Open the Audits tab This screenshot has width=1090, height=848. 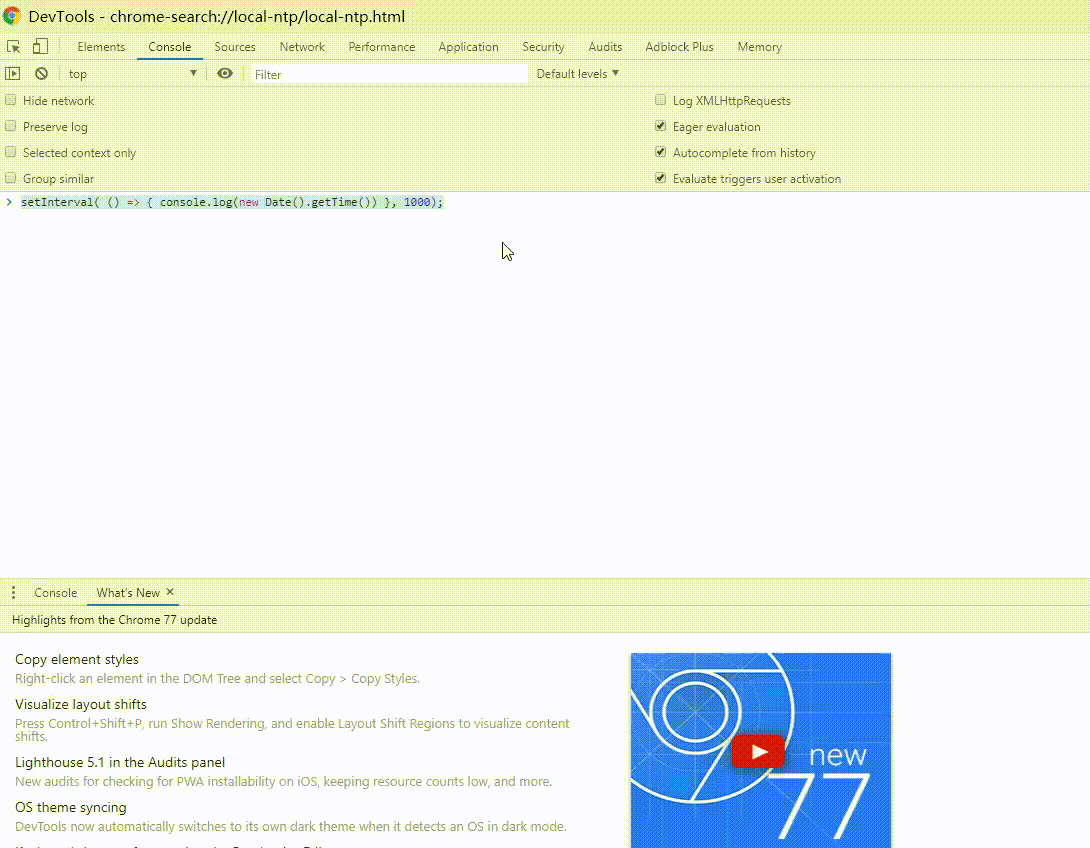605,47
